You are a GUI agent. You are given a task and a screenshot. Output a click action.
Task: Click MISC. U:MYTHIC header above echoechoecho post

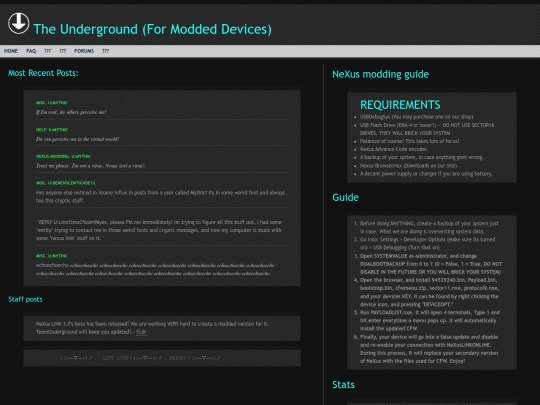pyautogui.click(x=52, y=256)
